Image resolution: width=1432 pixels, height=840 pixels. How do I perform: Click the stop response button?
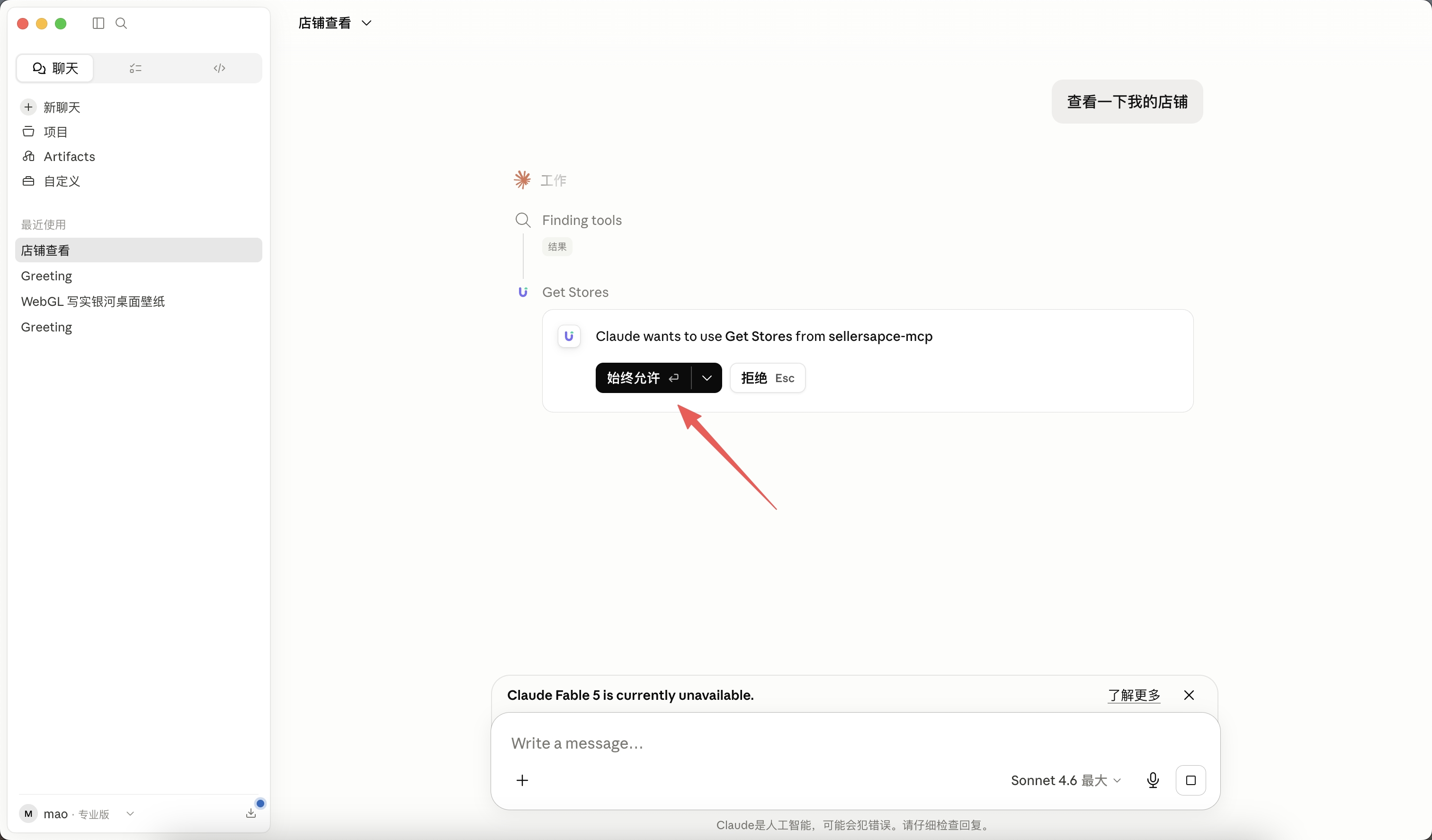(x=1190, y=780)
